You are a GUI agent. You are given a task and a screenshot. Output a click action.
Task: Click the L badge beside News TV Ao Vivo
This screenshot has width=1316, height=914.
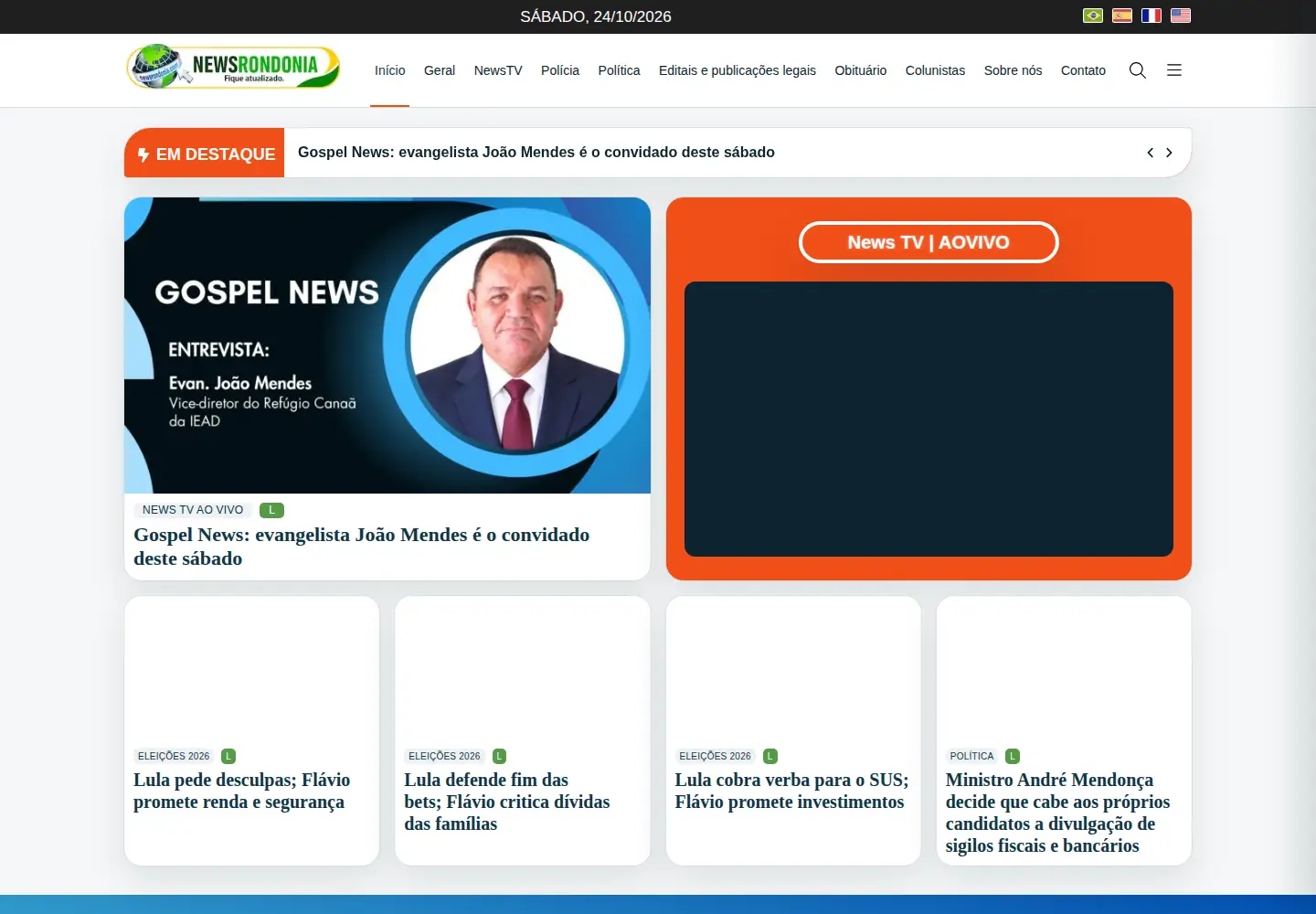(x=271, y=510)
